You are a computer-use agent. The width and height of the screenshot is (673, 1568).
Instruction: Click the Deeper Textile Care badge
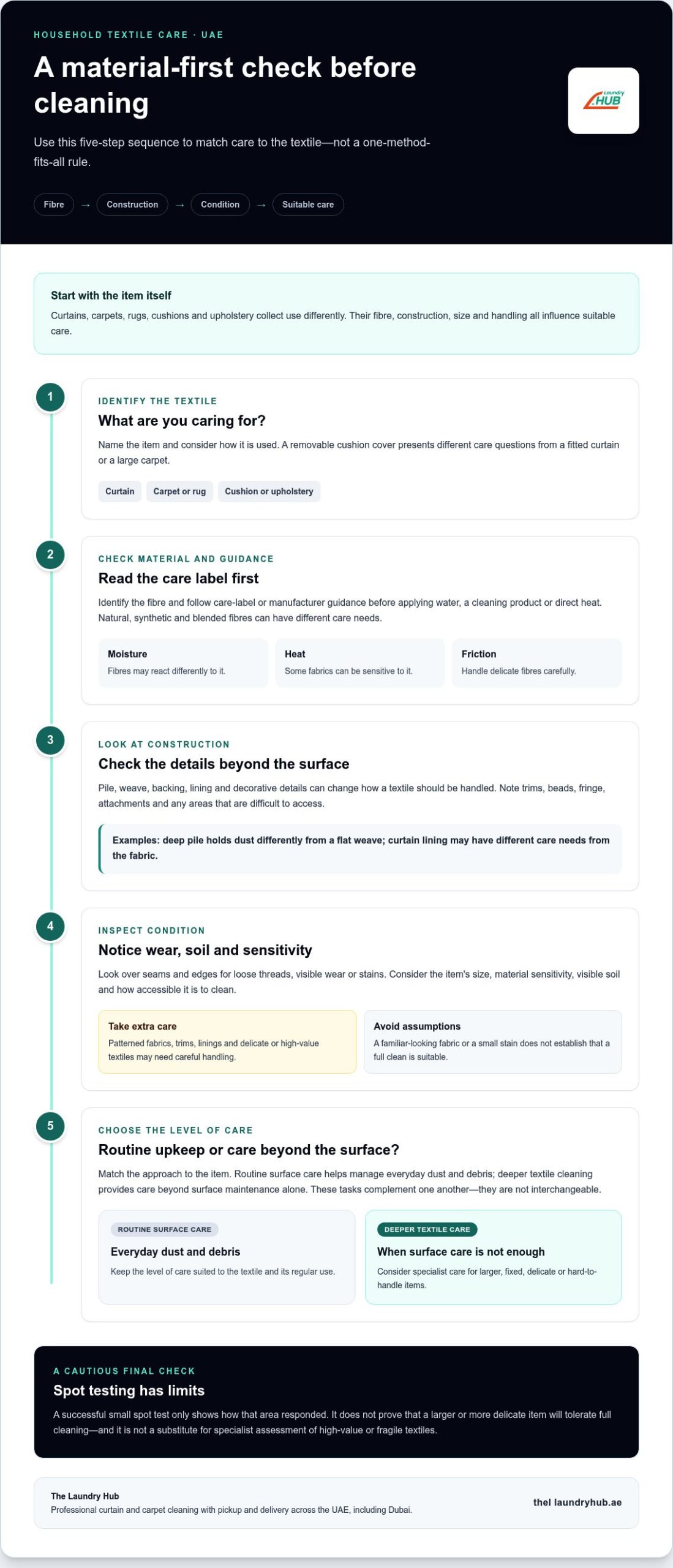coord(427,1229)
